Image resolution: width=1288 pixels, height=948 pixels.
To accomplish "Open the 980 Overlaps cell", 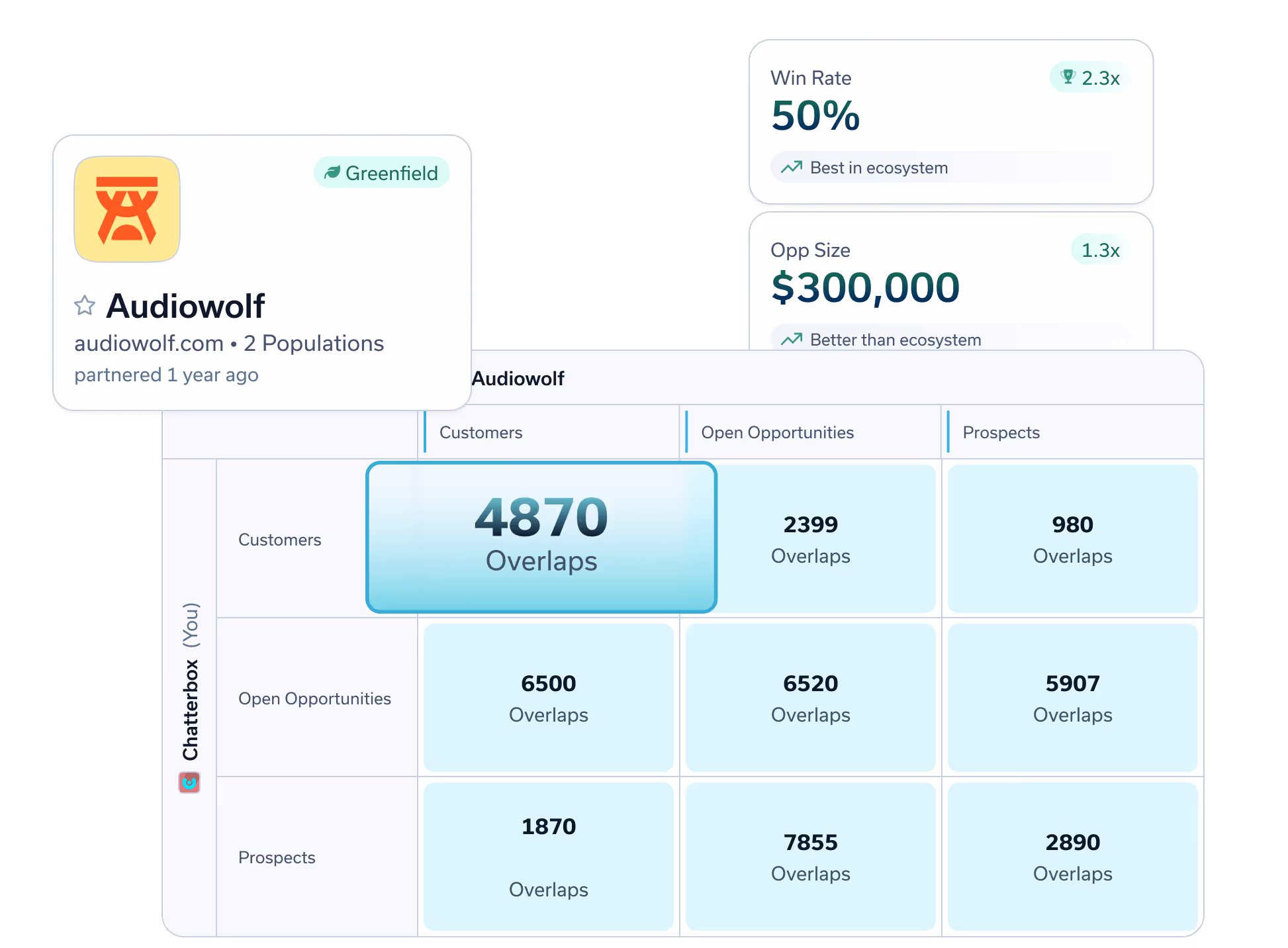I will coord(1072,539).
